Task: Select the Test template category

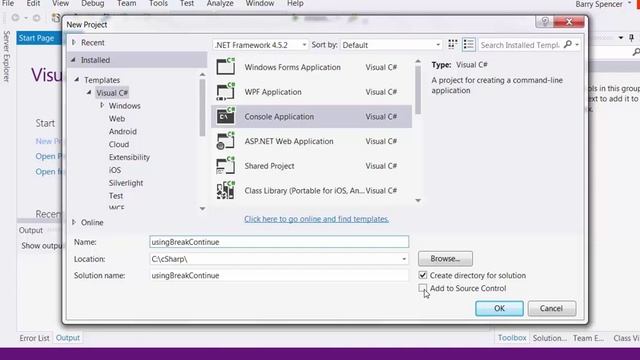Action: 116,196
